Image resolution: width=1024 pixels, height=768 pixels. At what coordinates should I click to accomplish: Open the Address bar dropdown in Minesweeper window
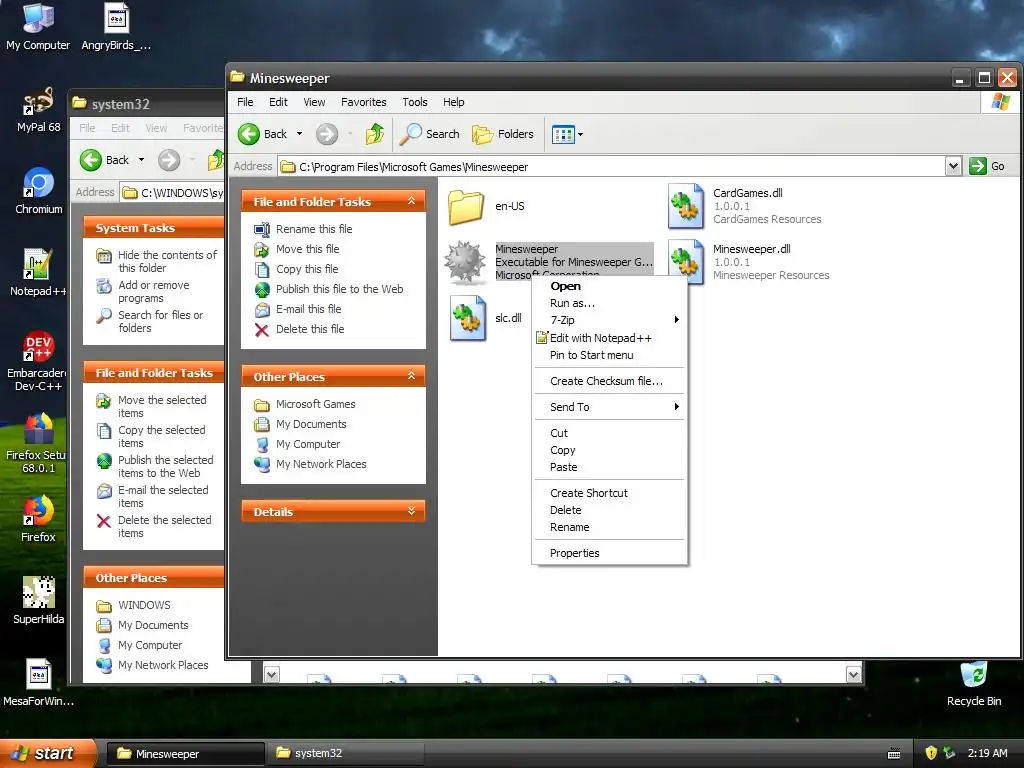(953, 166)
